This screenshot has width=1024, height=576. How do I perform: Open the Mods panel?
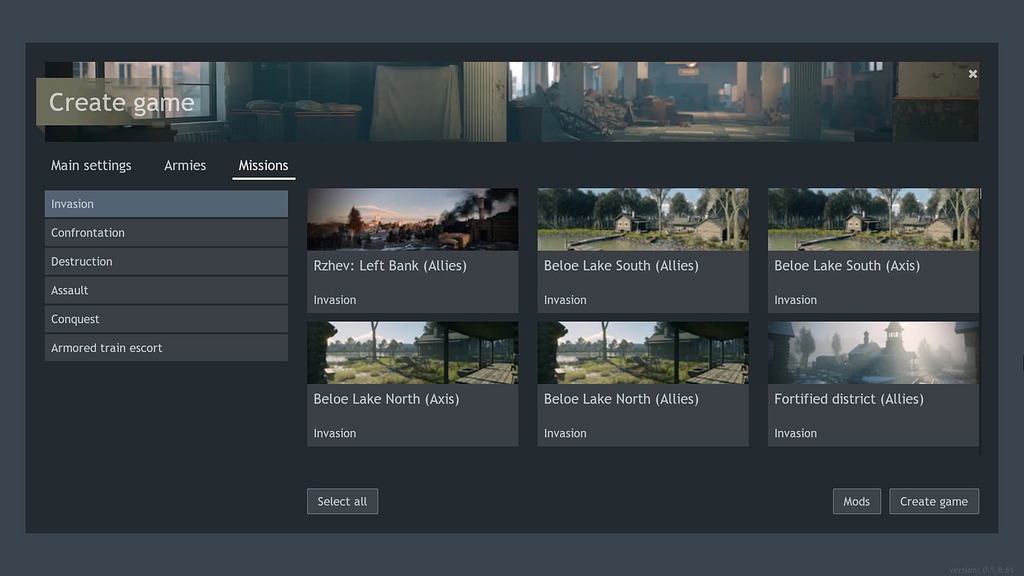[x=856, y=501]
